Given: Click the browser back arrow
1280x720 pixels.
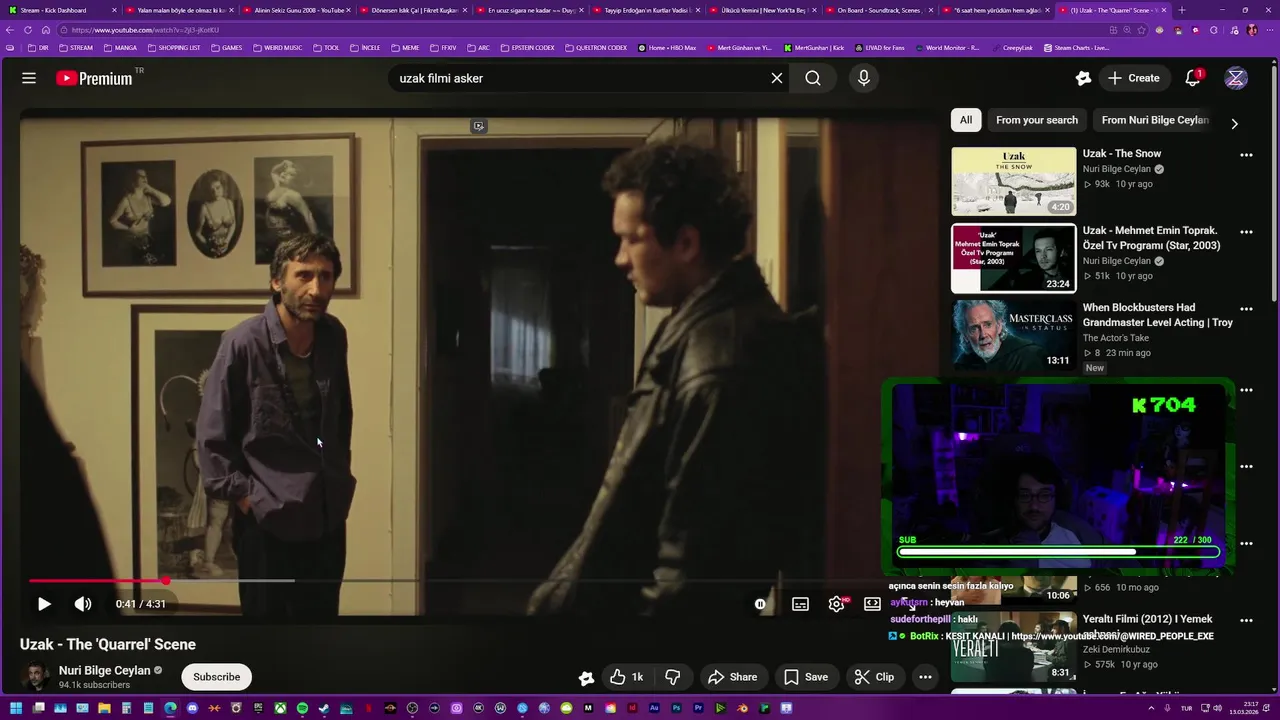Looking at the screenshot, I should tap(11, 30).
